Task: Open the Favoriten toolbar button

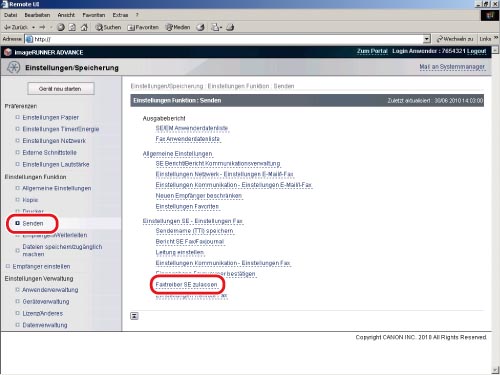Action: pyautogui.click(x=143, y=27)
